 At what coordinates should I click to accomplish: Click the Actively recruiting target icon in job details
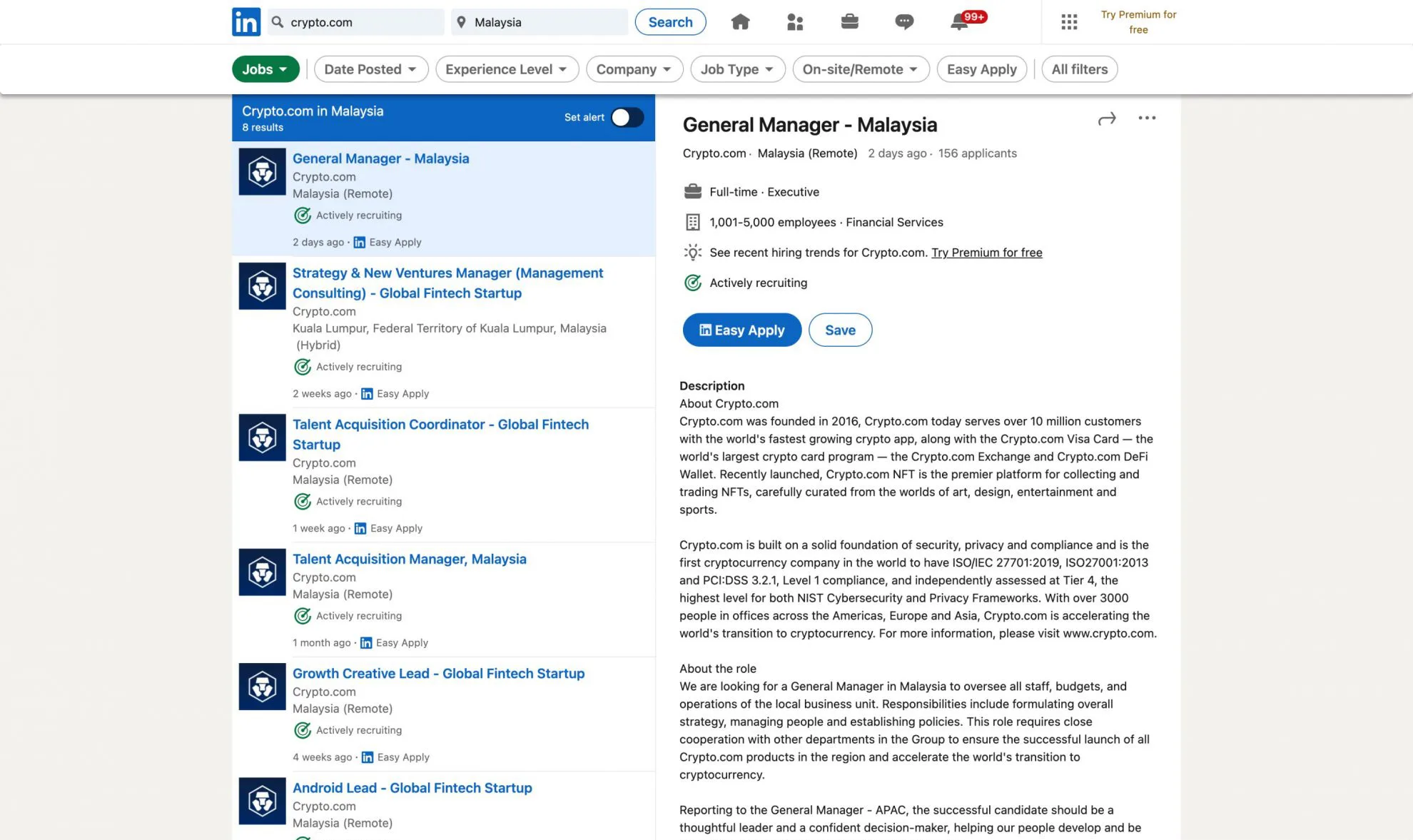692,283
